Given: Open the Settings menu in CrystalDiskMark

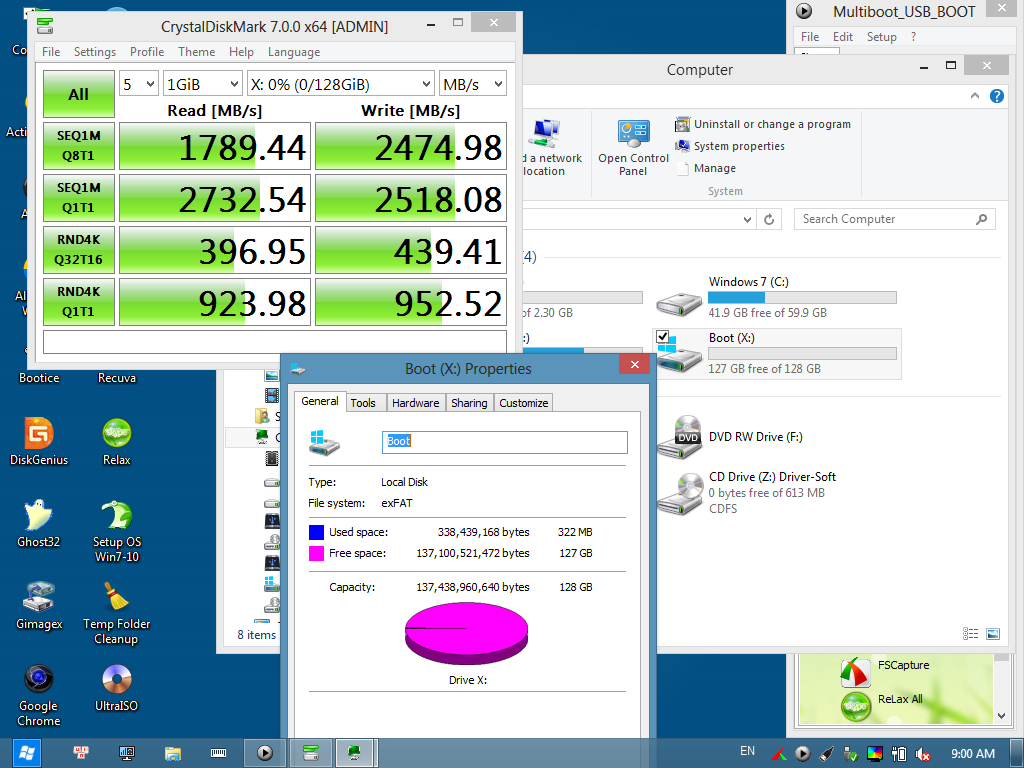Looking at the screenshot, I should (x=95, y=52).
